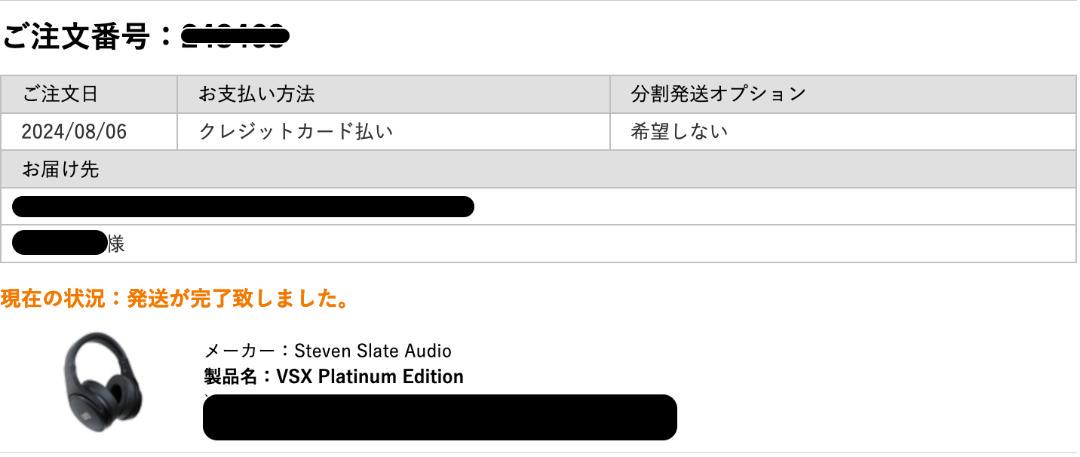Select the 2024/08/06 order date cell
Image resolution: width=1080 pixels, height=457 pixels.
(x=89, y=132)
